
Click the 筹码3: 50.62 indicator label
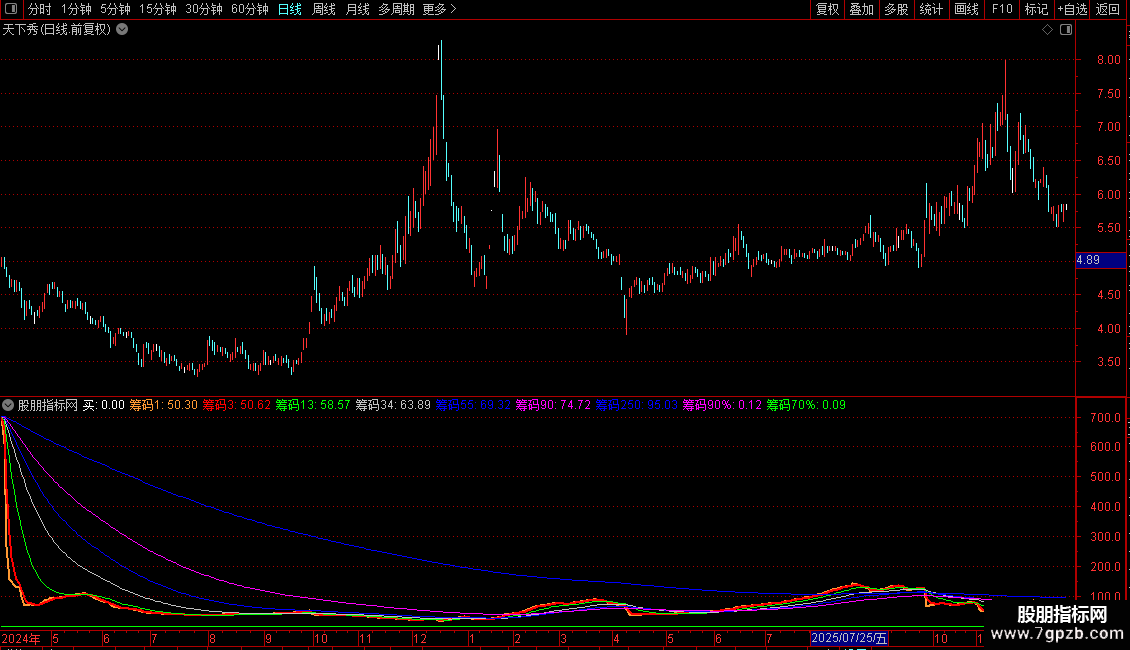coord(236,405)
